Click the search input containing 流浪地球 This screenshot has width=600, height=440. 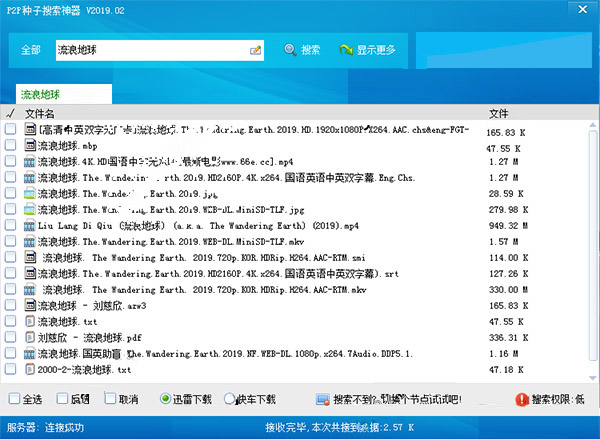(160, 50)
